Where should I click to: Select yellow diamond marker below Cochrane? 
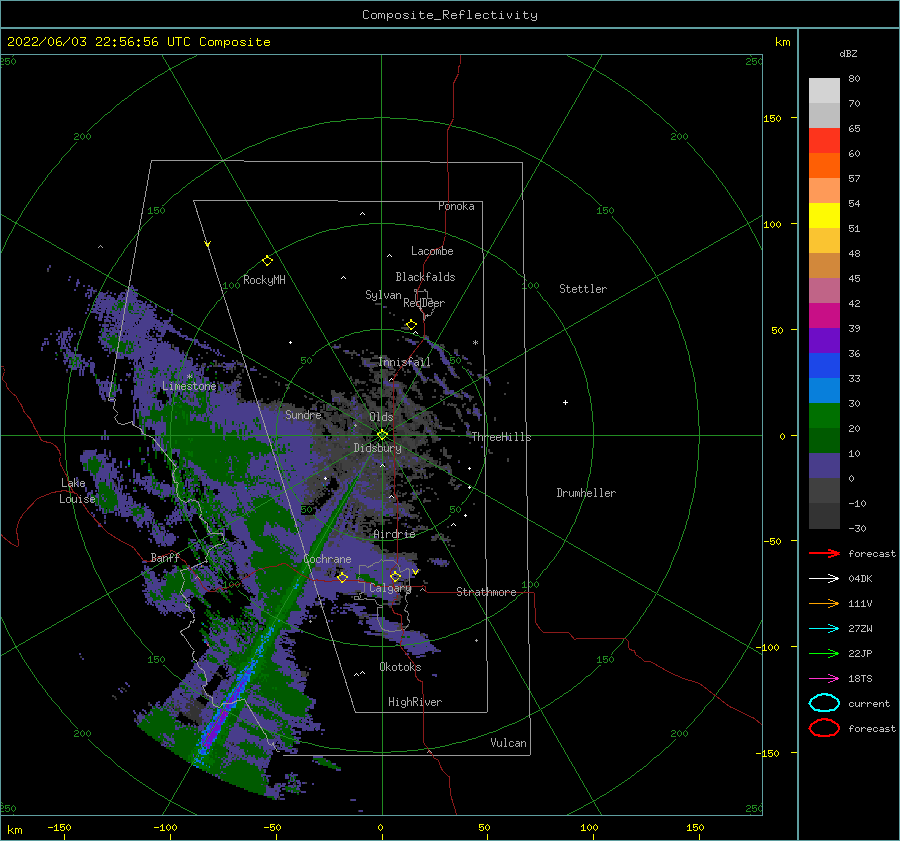click(343, 577)
